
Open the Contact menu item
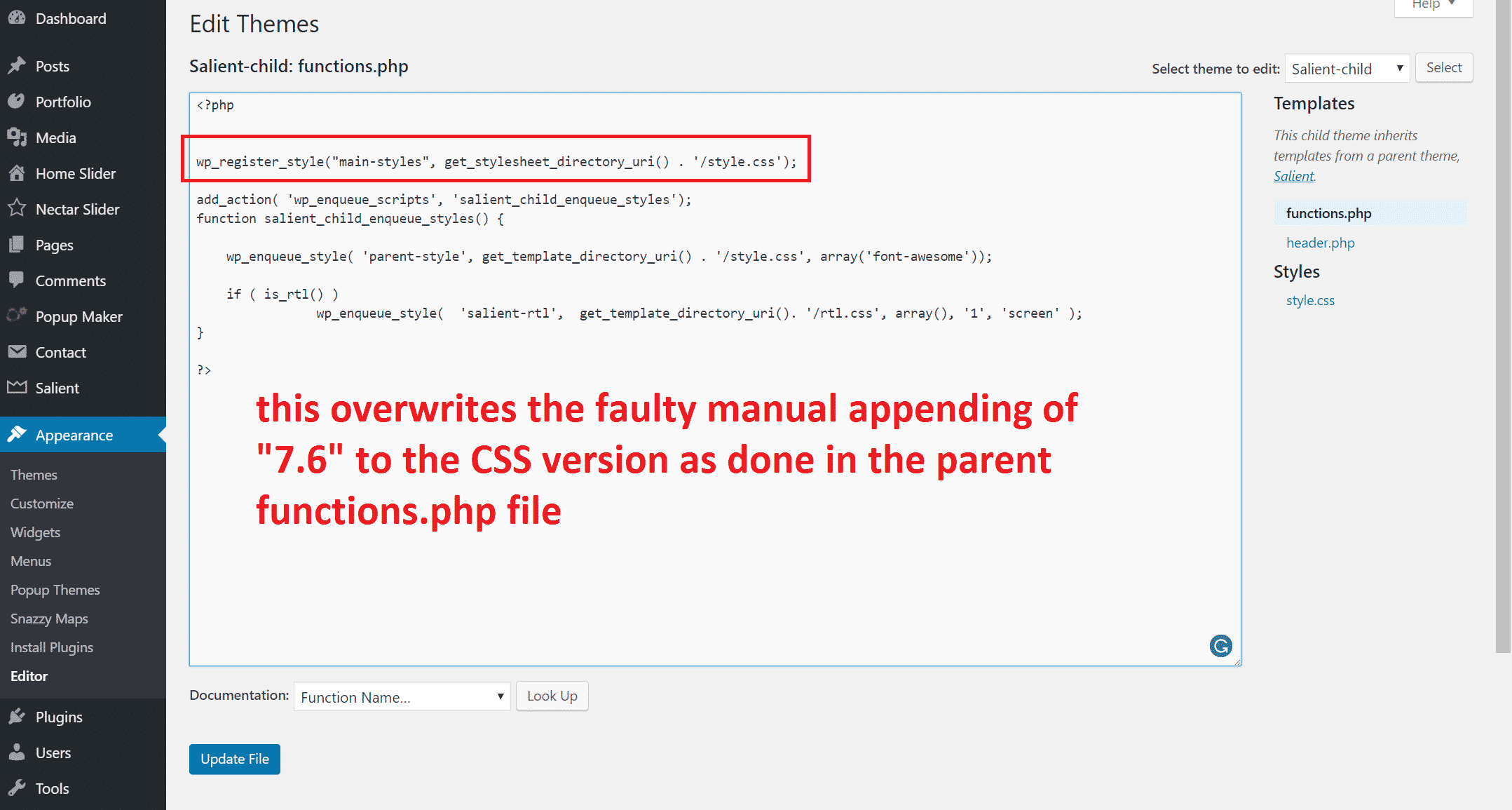tap(83, 352)
